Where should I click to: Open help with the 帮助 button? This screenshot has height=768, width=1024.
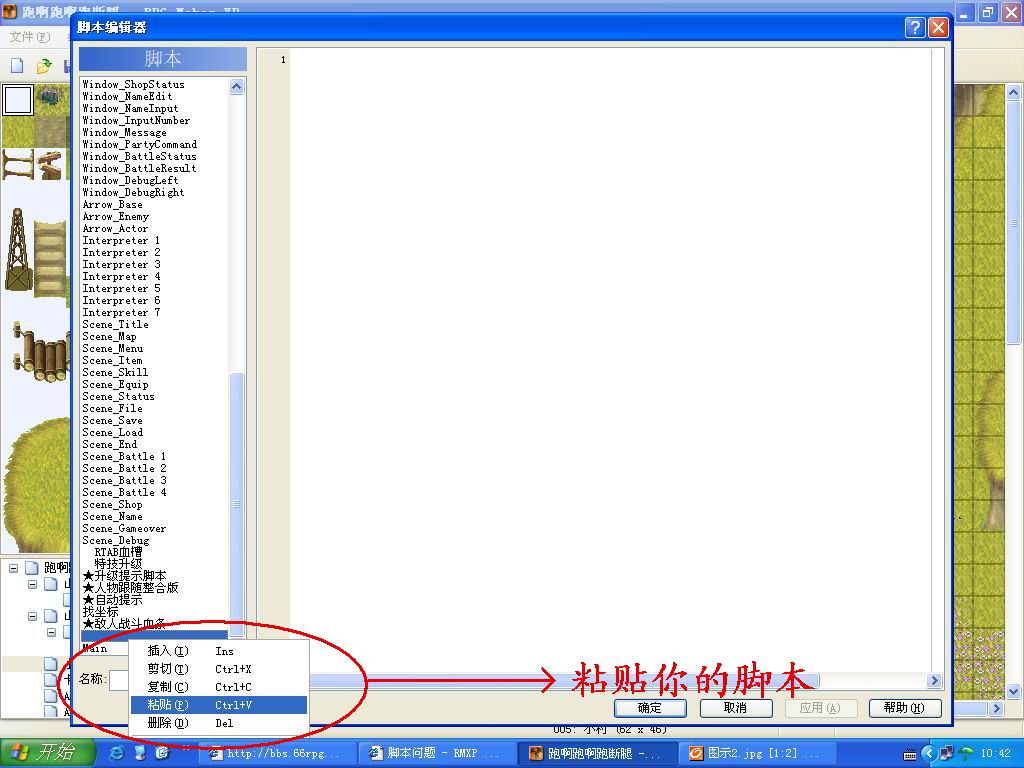click(904, 708)
